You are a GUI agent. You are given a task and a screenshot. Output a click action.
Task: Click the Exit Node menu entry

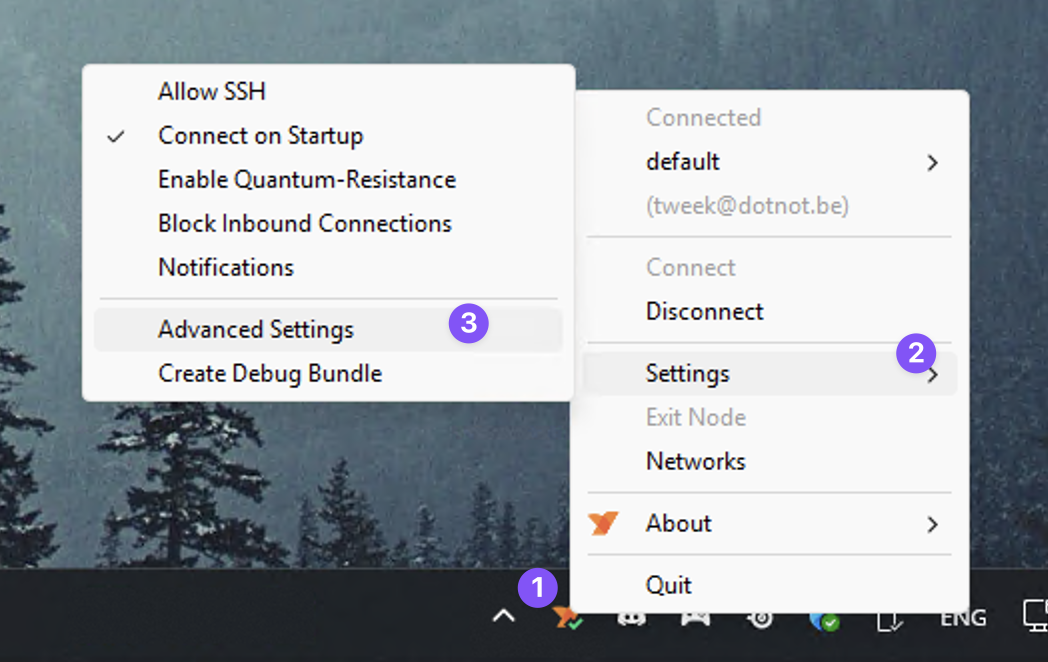click(x=770, y=417)
